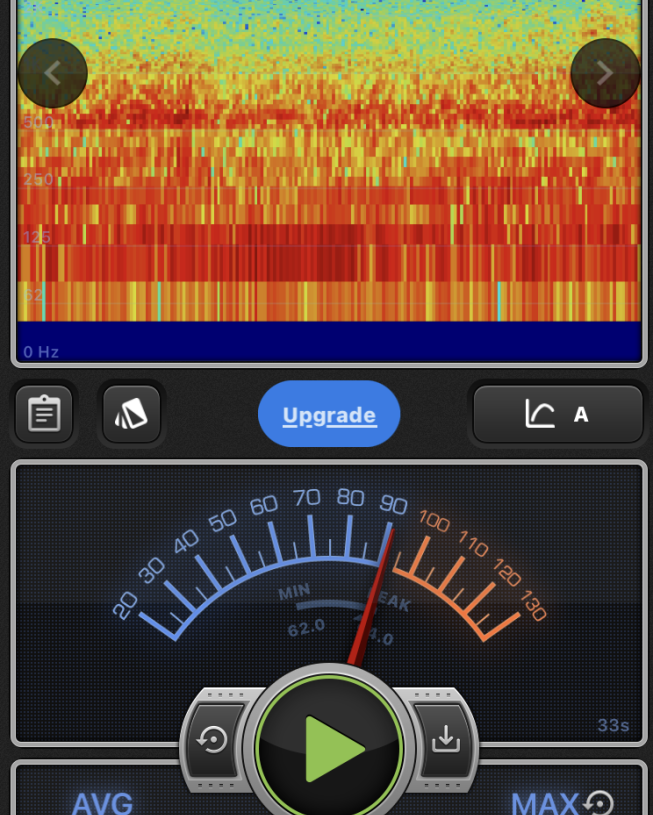Reset the measurement with the circular arrow button
The width and height of the screenshot is (653, 815).
coord(213,740)
